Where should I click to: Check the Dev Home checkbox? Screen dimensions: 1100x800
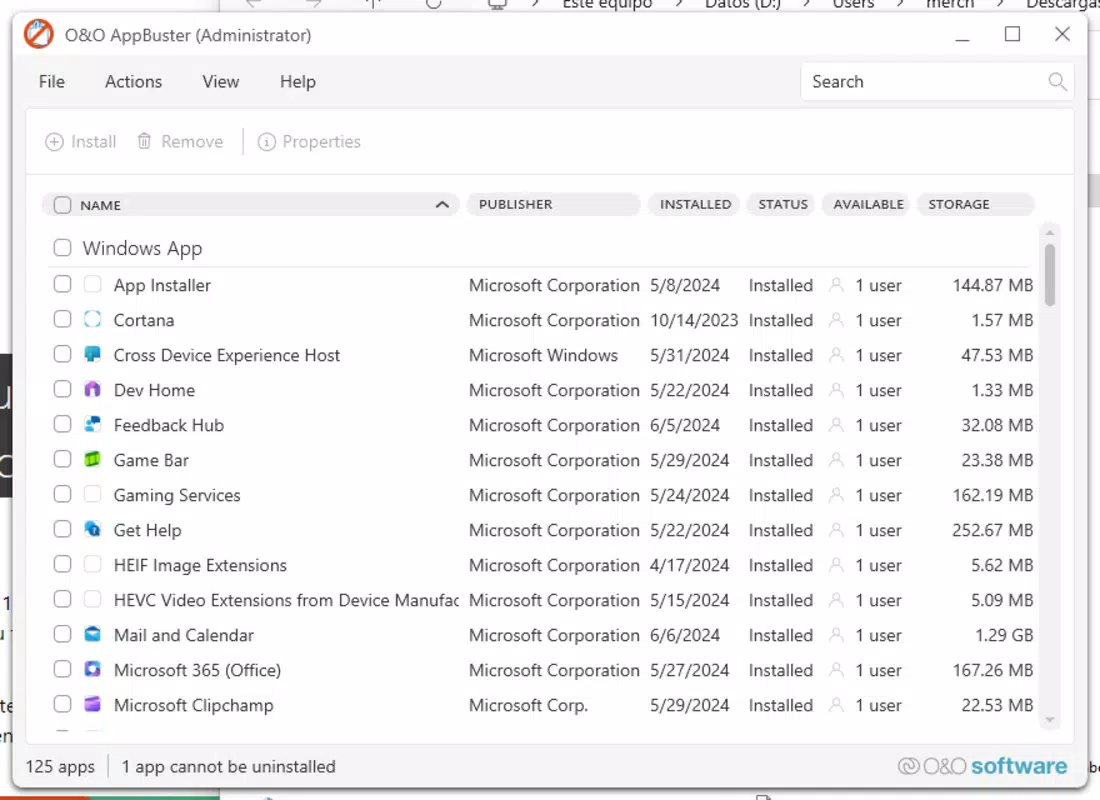point(62,389)
